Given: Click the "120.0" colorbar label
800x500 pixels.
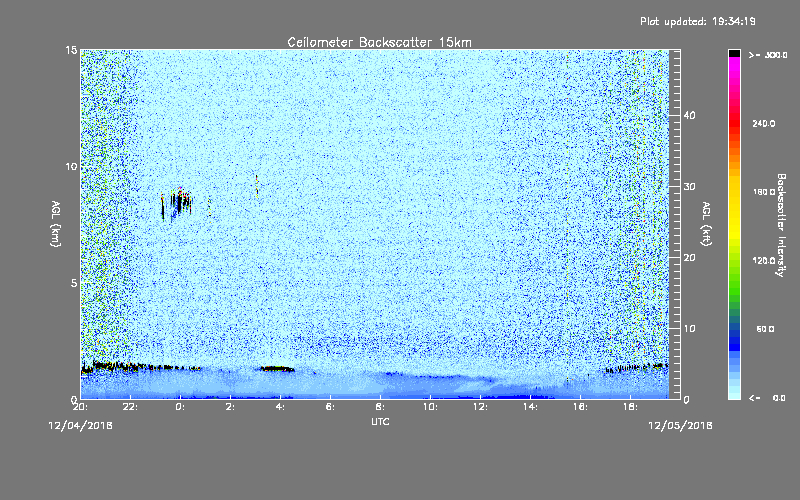Looking at the screenshot, I should click(764, 261).
